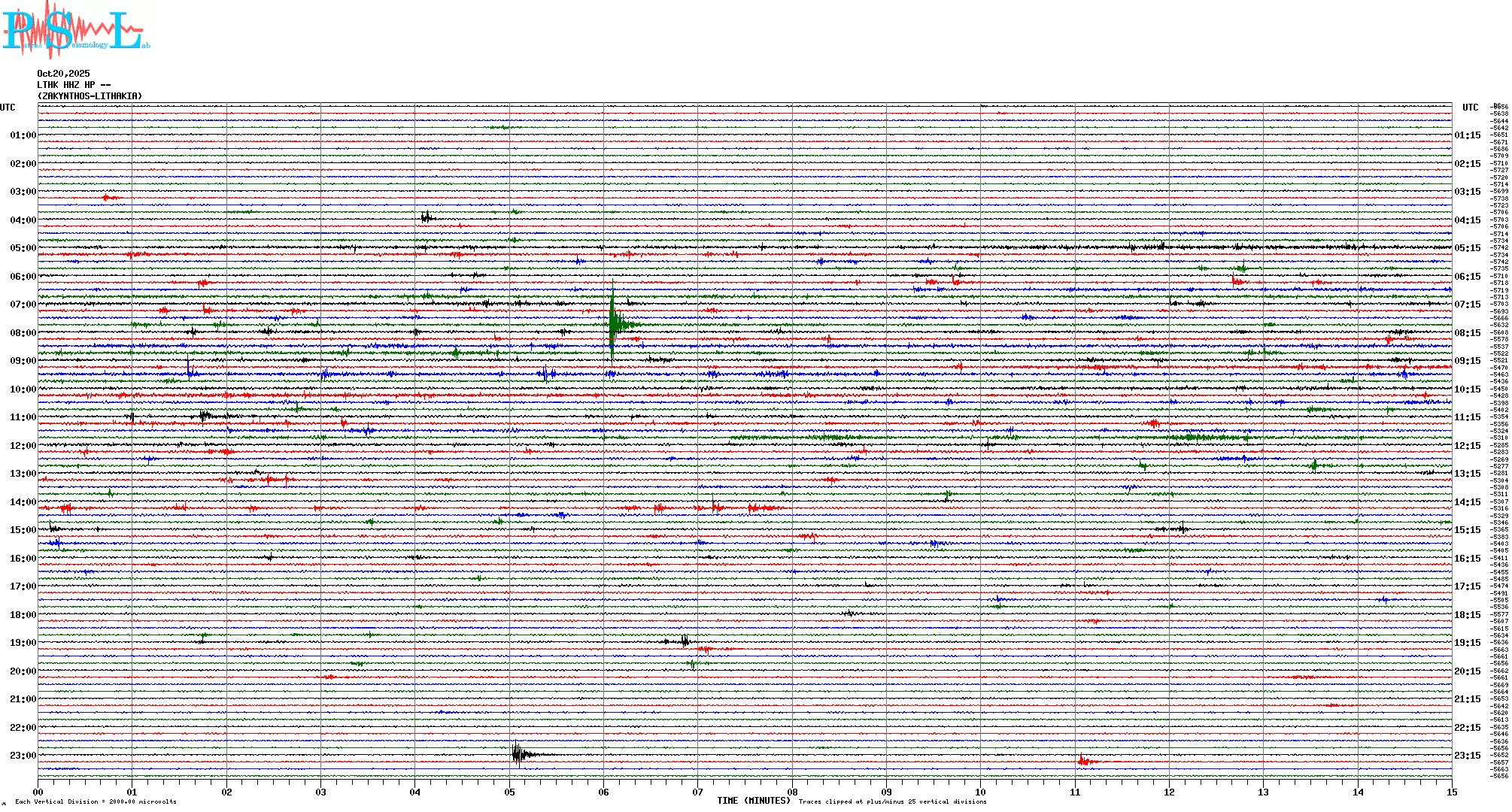Image resolution: width=1512 pixels, height=812 pixels.
Task: Click the right UTC axis label
Action: [1470, 108]
